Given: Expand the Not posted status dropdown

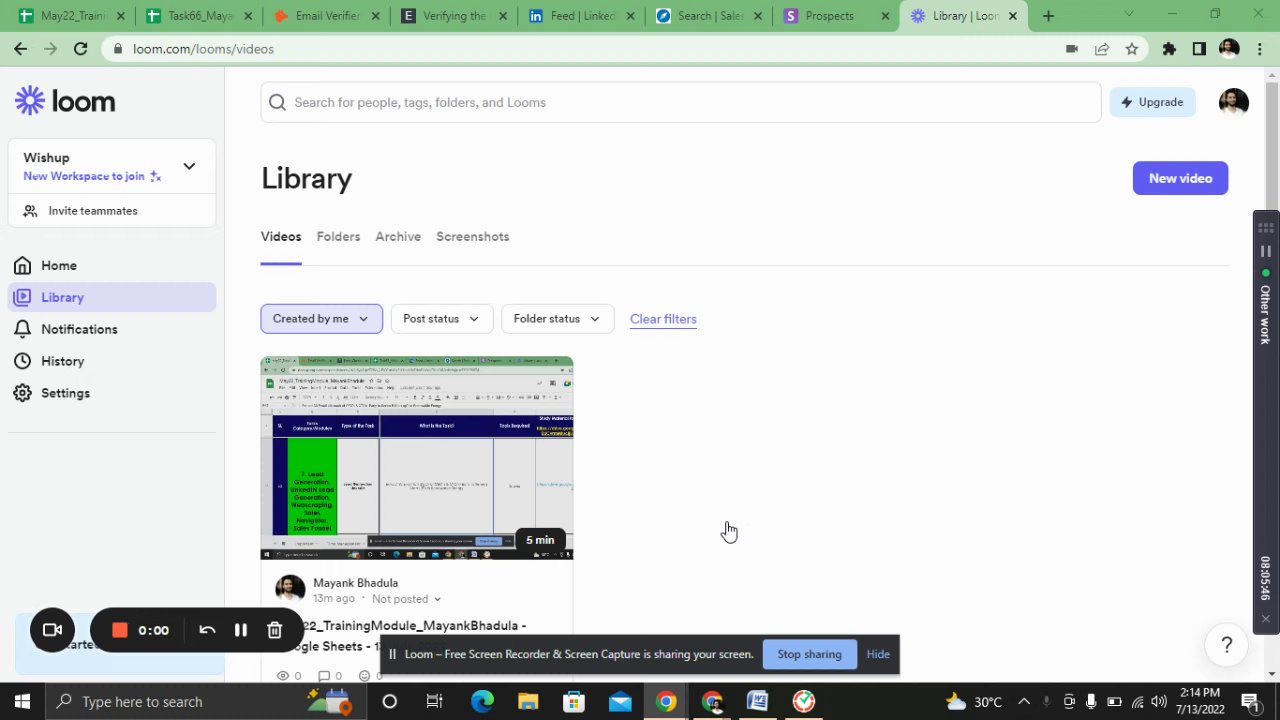Looking at the screenshot, I should coord(406,599).
